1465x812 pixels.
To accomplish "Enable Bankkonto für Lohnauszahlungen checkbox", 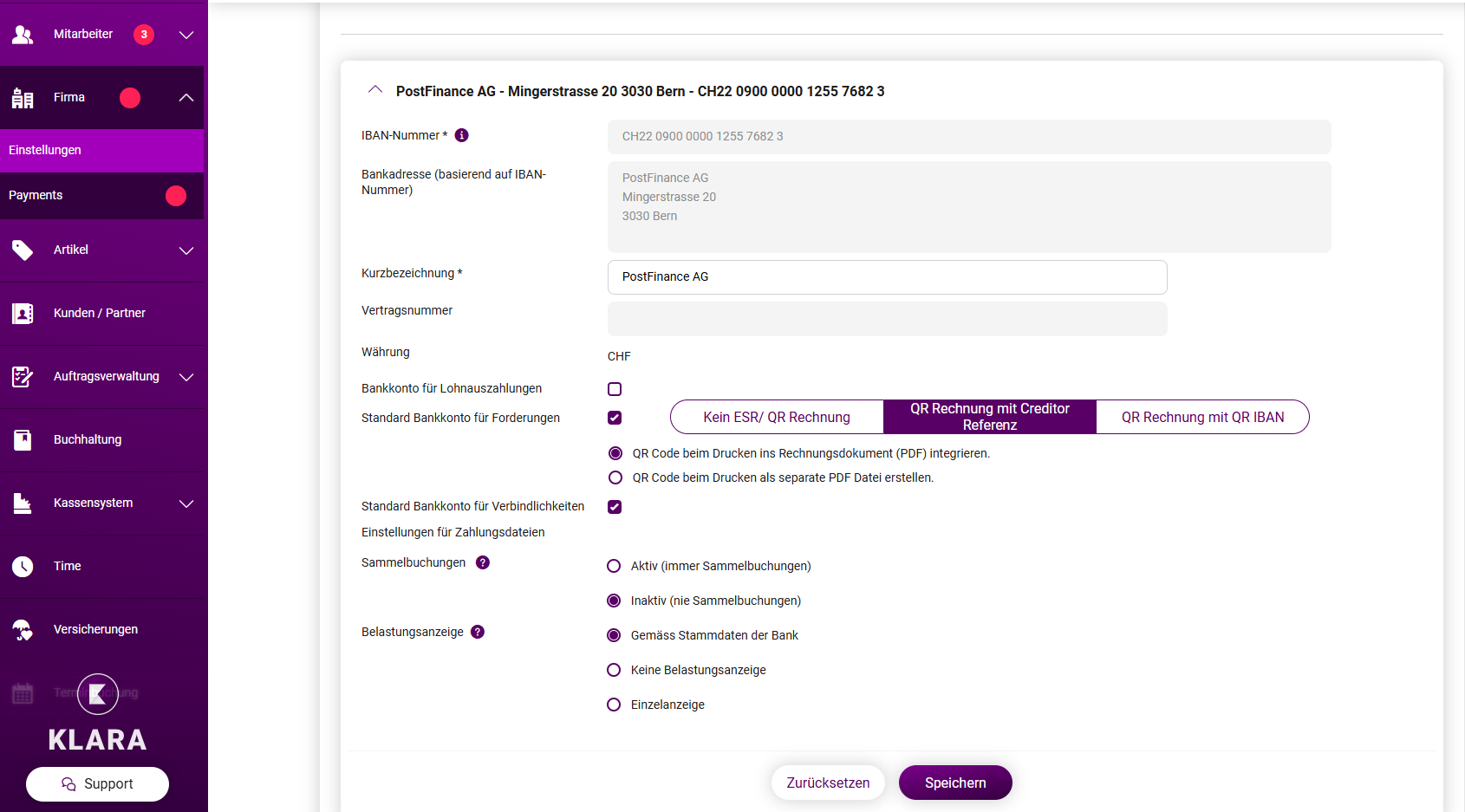I will [615, 389].
